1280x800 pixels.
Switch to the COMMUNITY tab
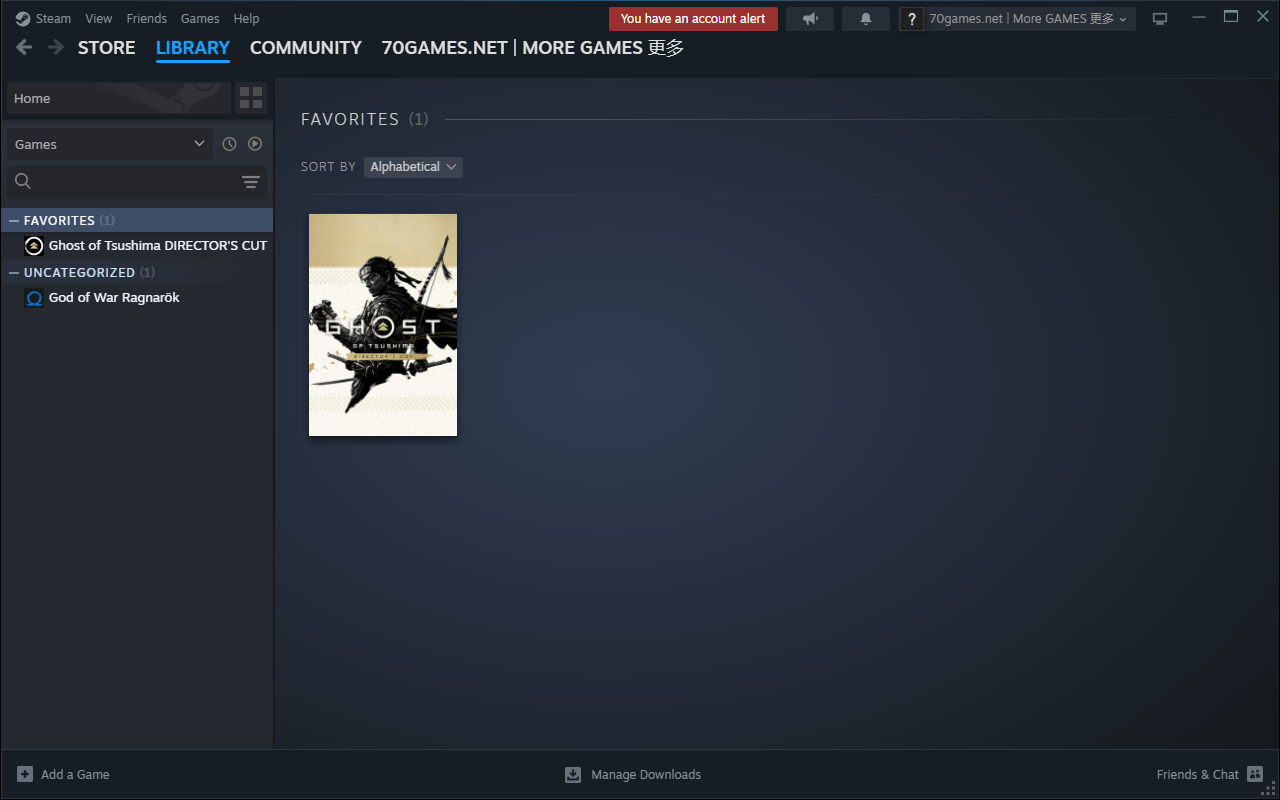point(306,47)
